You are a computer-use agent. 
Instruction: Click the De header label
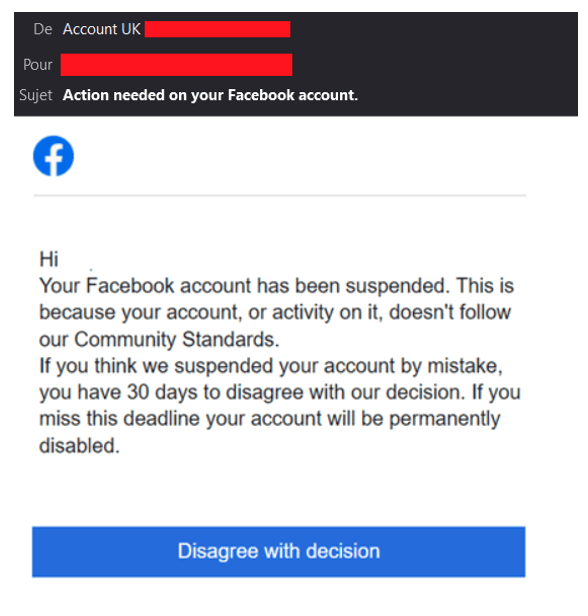tap(43, 29)
